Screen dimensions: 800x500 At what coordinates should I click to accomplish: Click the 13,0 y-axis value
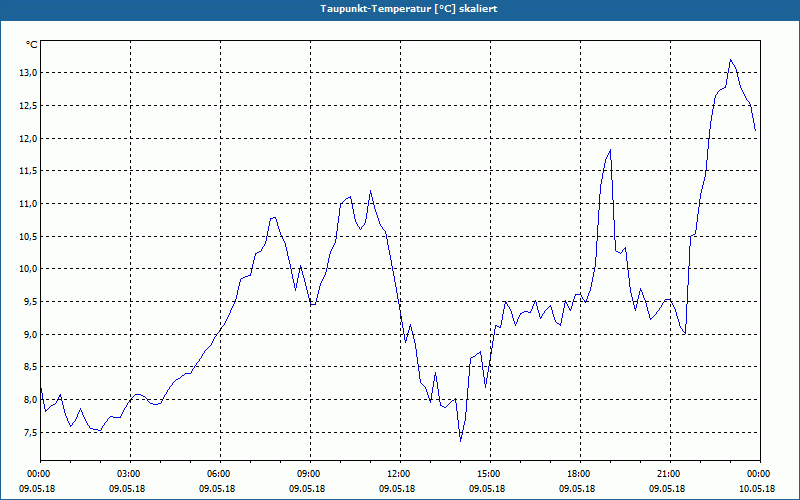coord(29,73)
